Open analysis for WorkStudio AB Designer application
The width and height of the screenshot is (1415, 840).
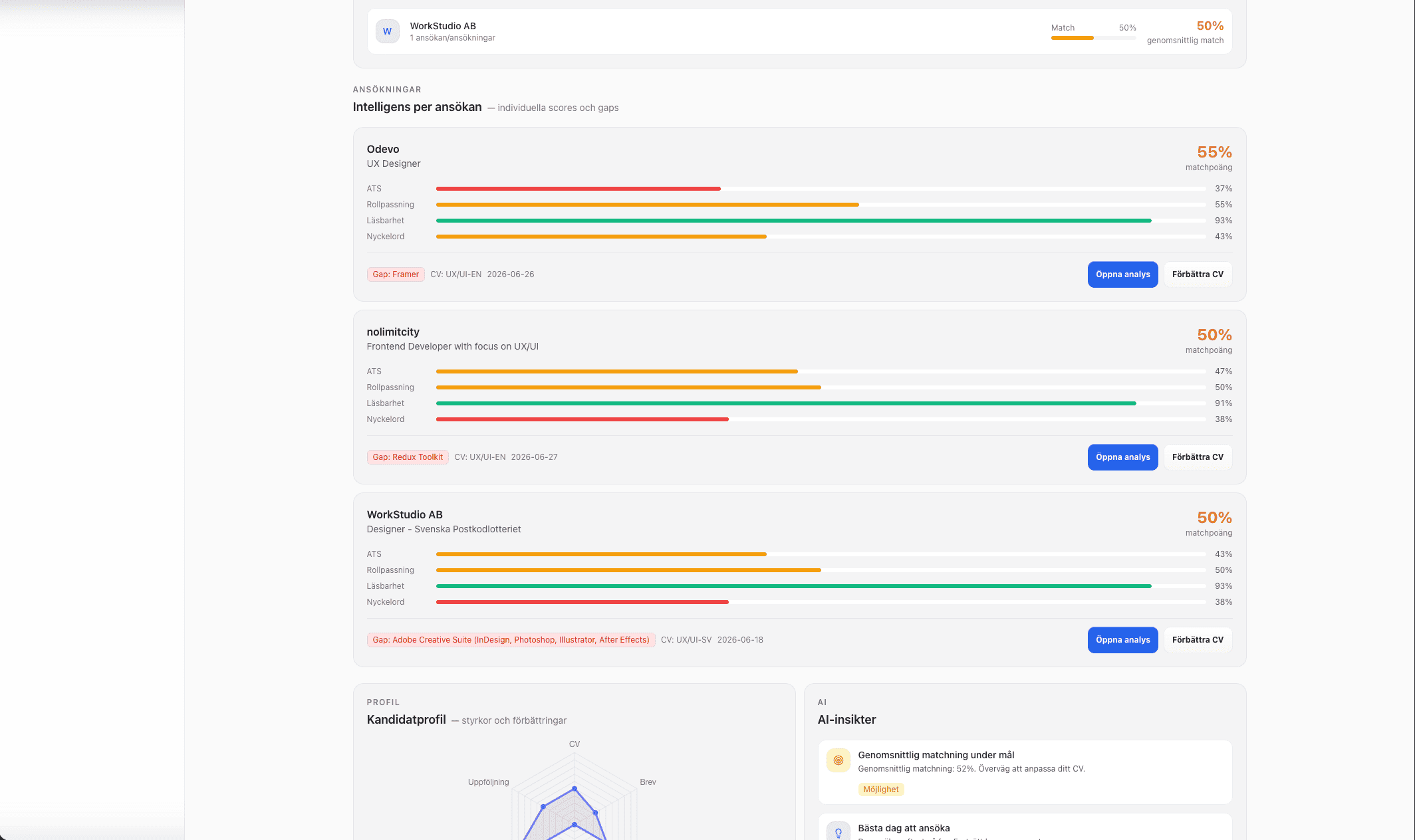[x=1122, y=640]
